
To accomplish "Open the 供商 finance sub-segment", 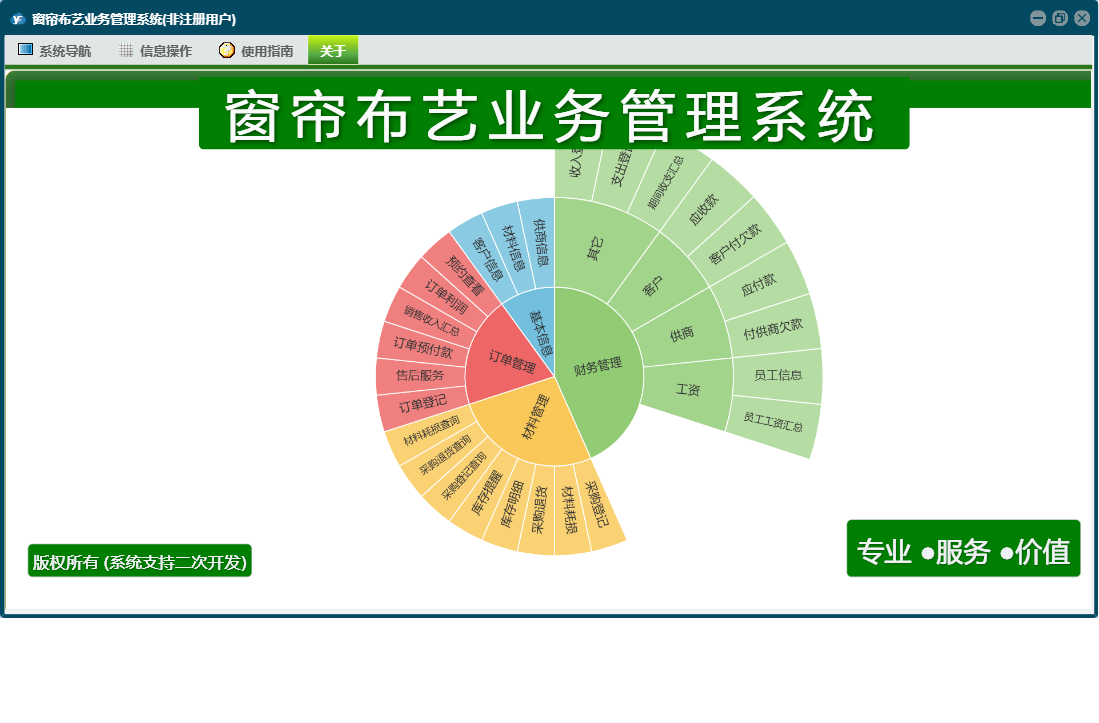I will (681, 334).
